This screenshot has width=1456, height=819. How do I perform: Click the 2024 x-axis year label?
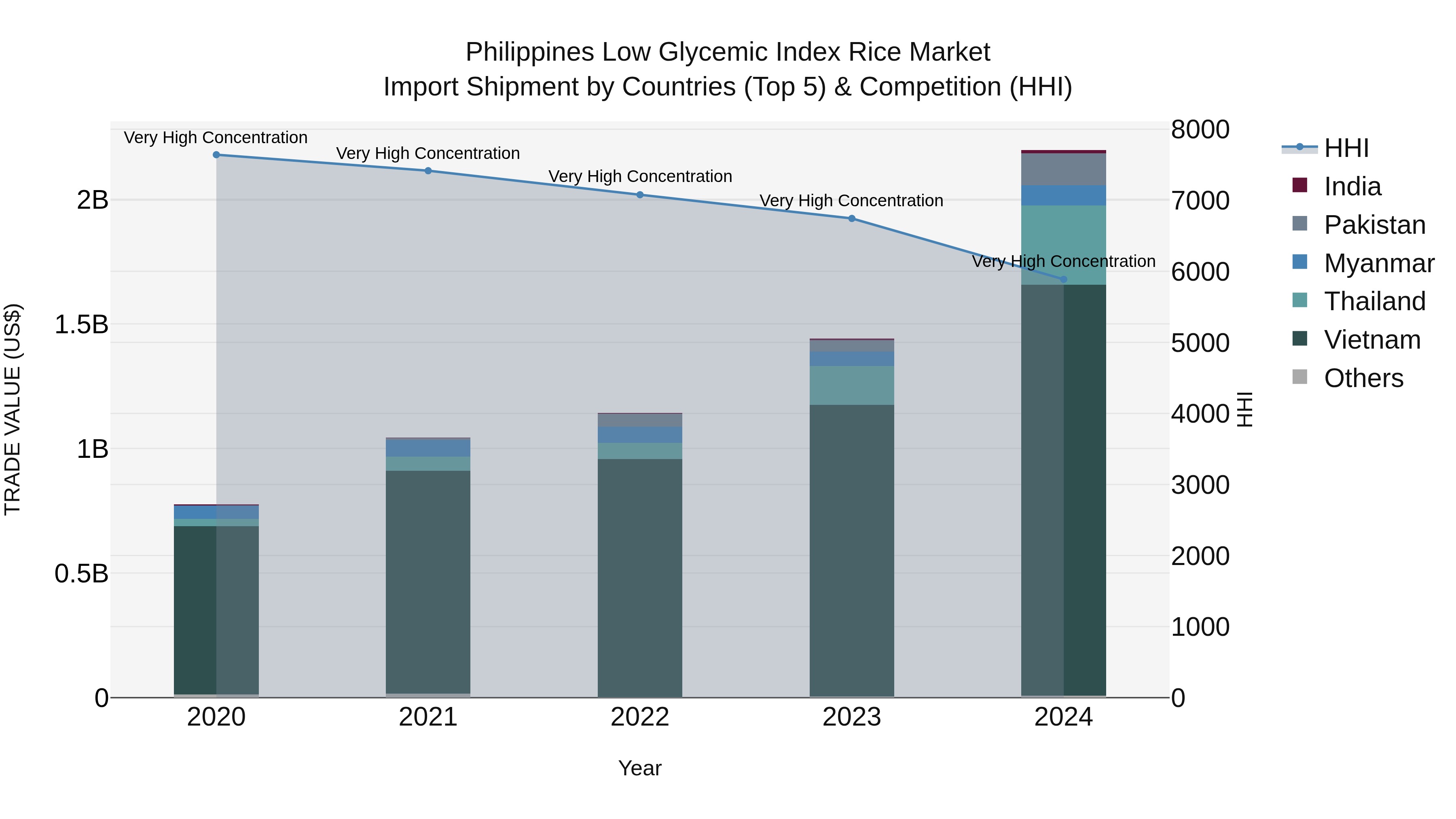click(x=1063, y=717)
